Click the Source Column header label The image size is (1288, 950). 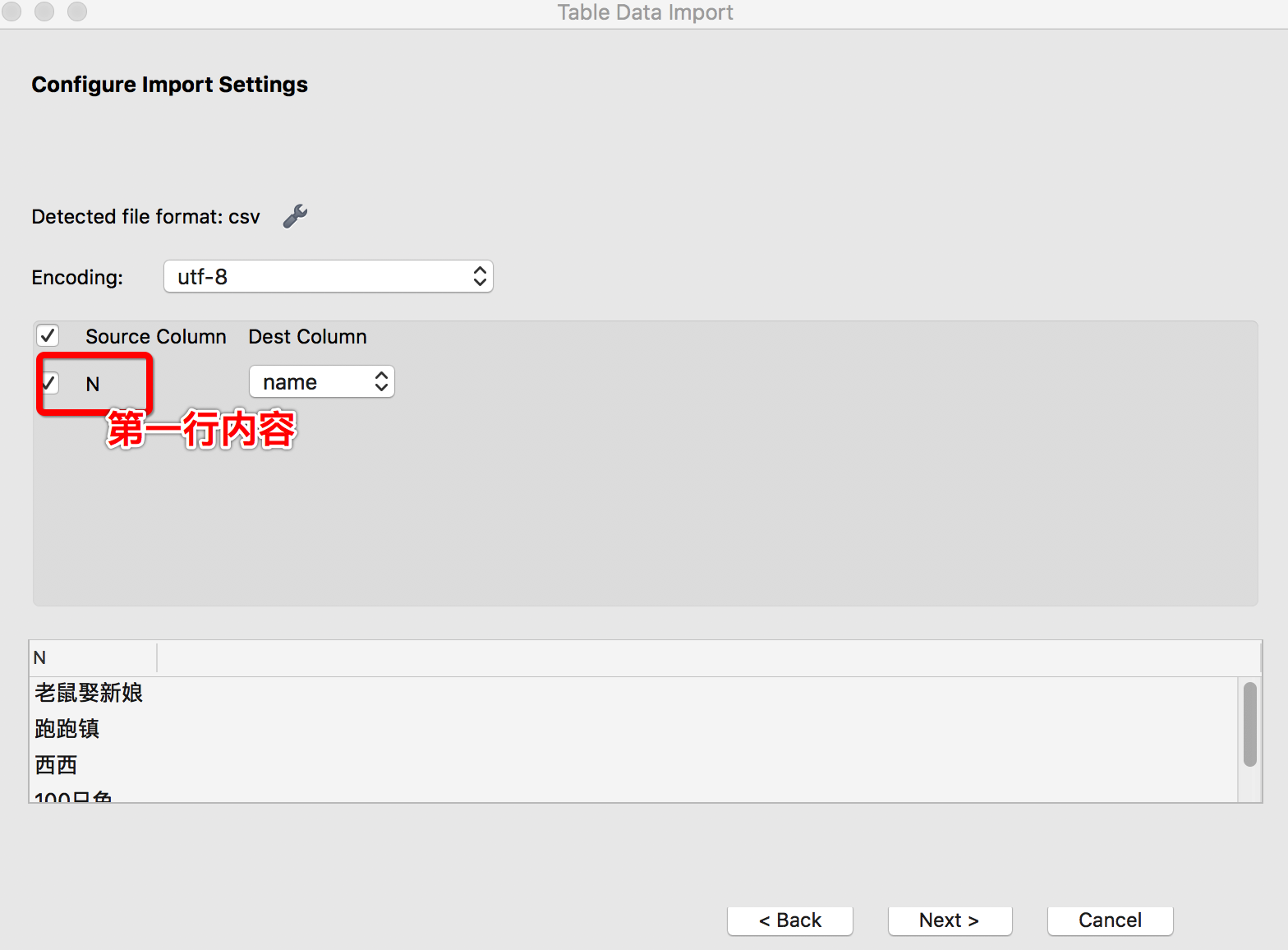[x=156, y=337]
